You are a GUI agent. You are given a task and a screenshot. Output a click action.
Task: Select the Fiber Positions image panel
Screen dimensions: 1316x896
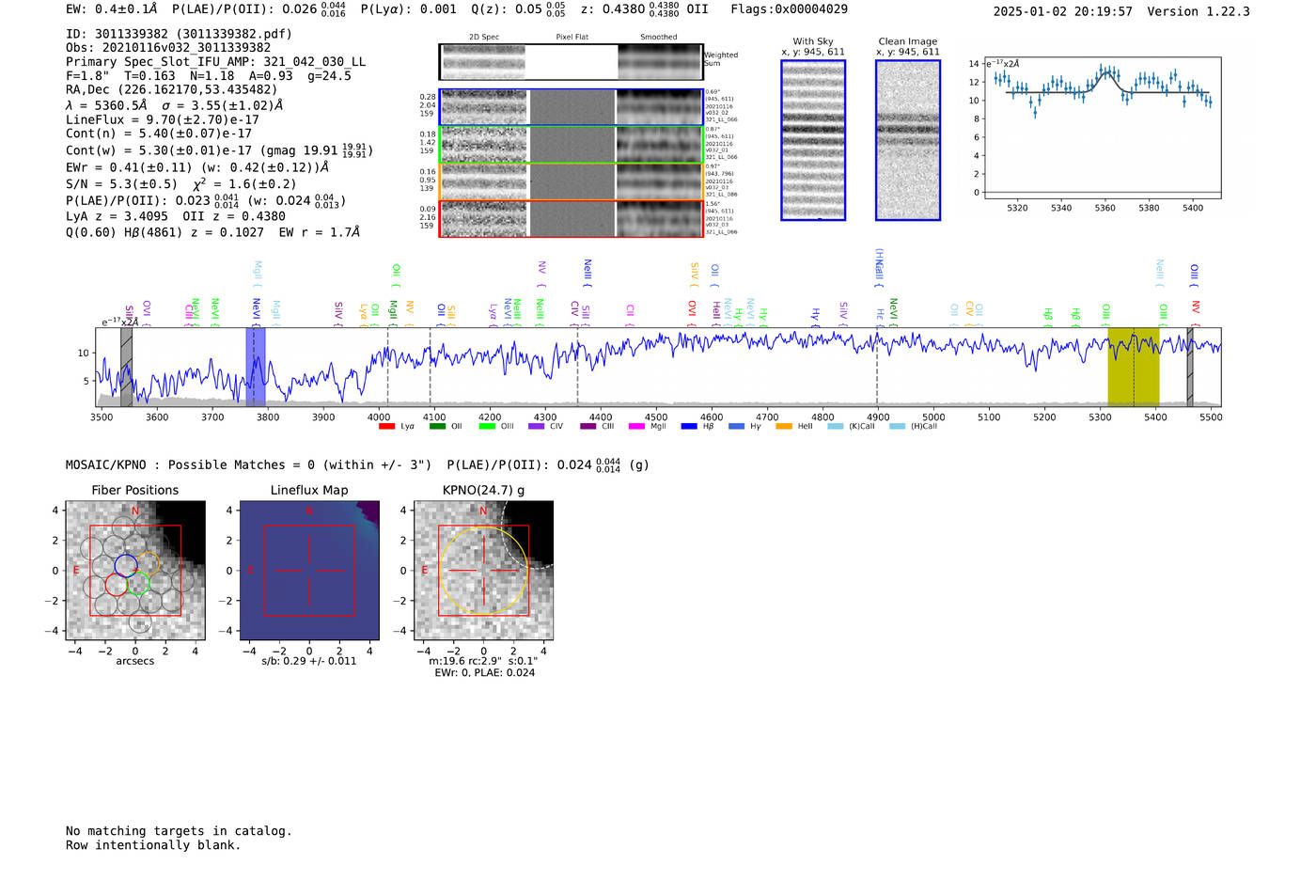(x=135, y=571)
